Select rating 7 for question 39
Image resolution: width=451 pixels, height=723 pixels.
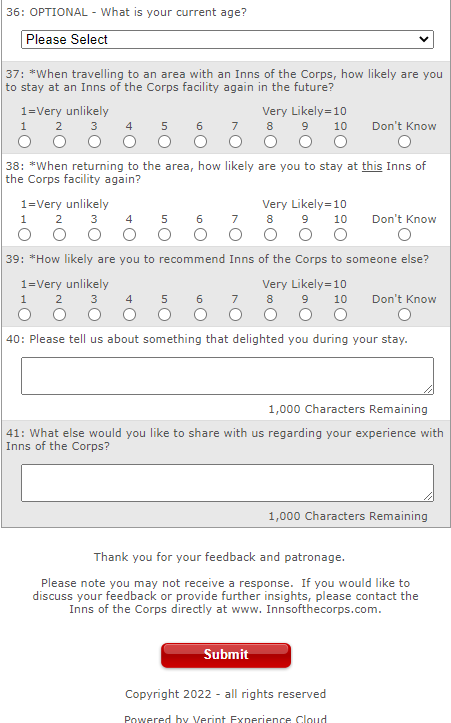(x=235, y=315)
